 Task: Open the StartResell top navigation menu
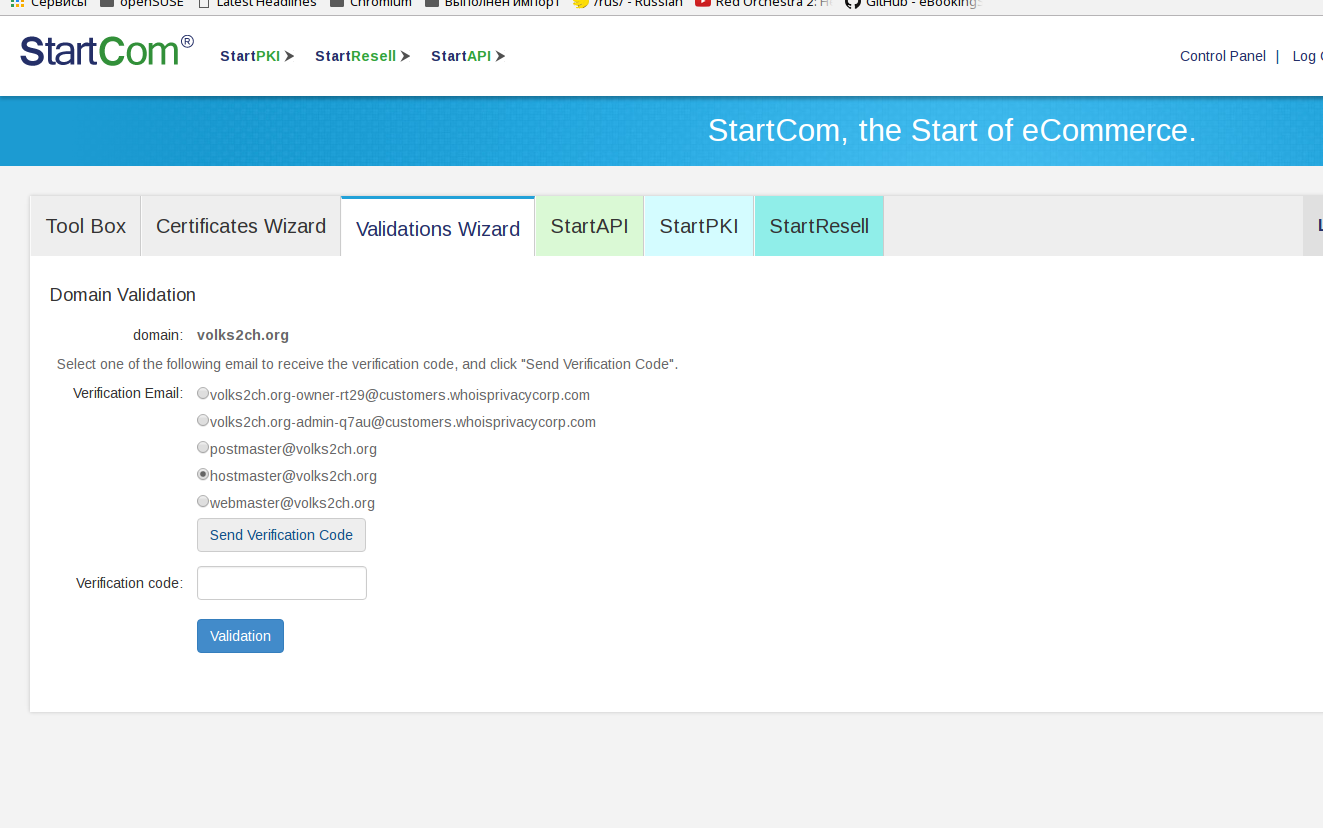coord(362,56)
